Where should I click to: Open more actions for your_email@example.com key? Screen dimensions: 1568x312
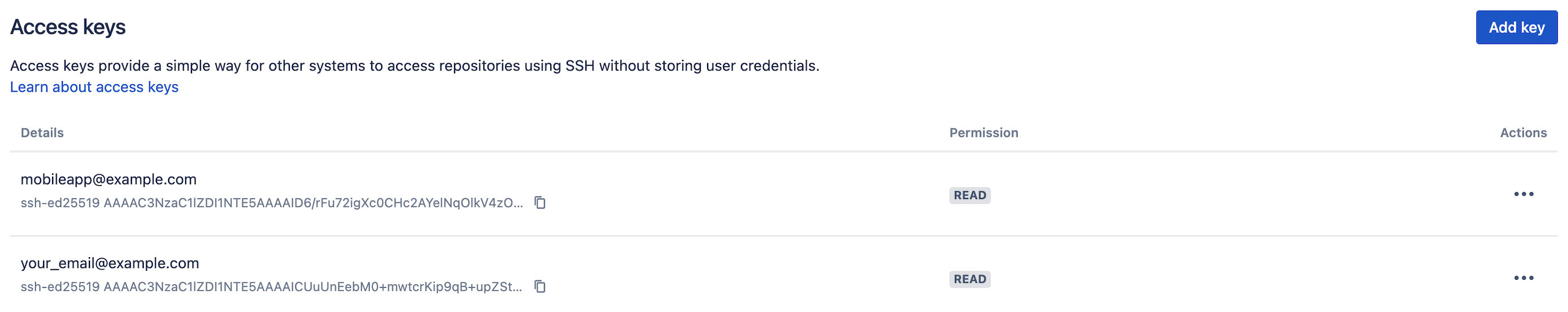[1524, 278]
